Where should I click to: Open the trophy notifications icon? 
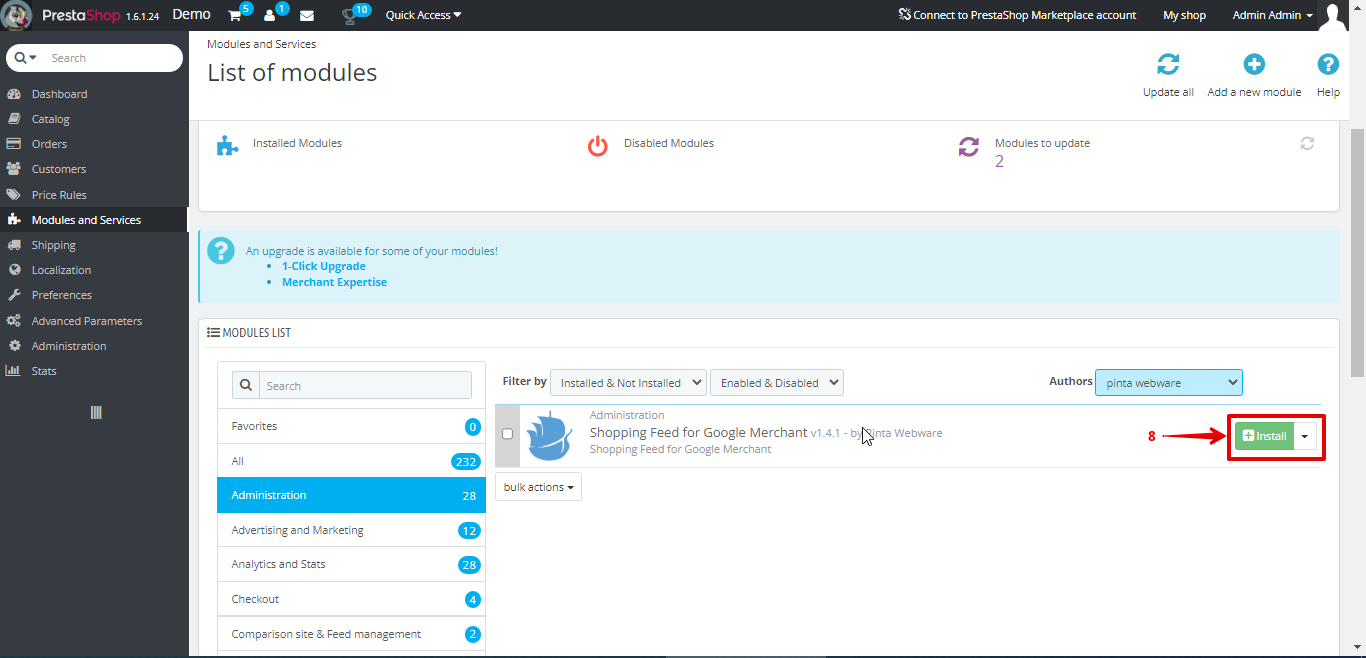[x=348, y=16]
